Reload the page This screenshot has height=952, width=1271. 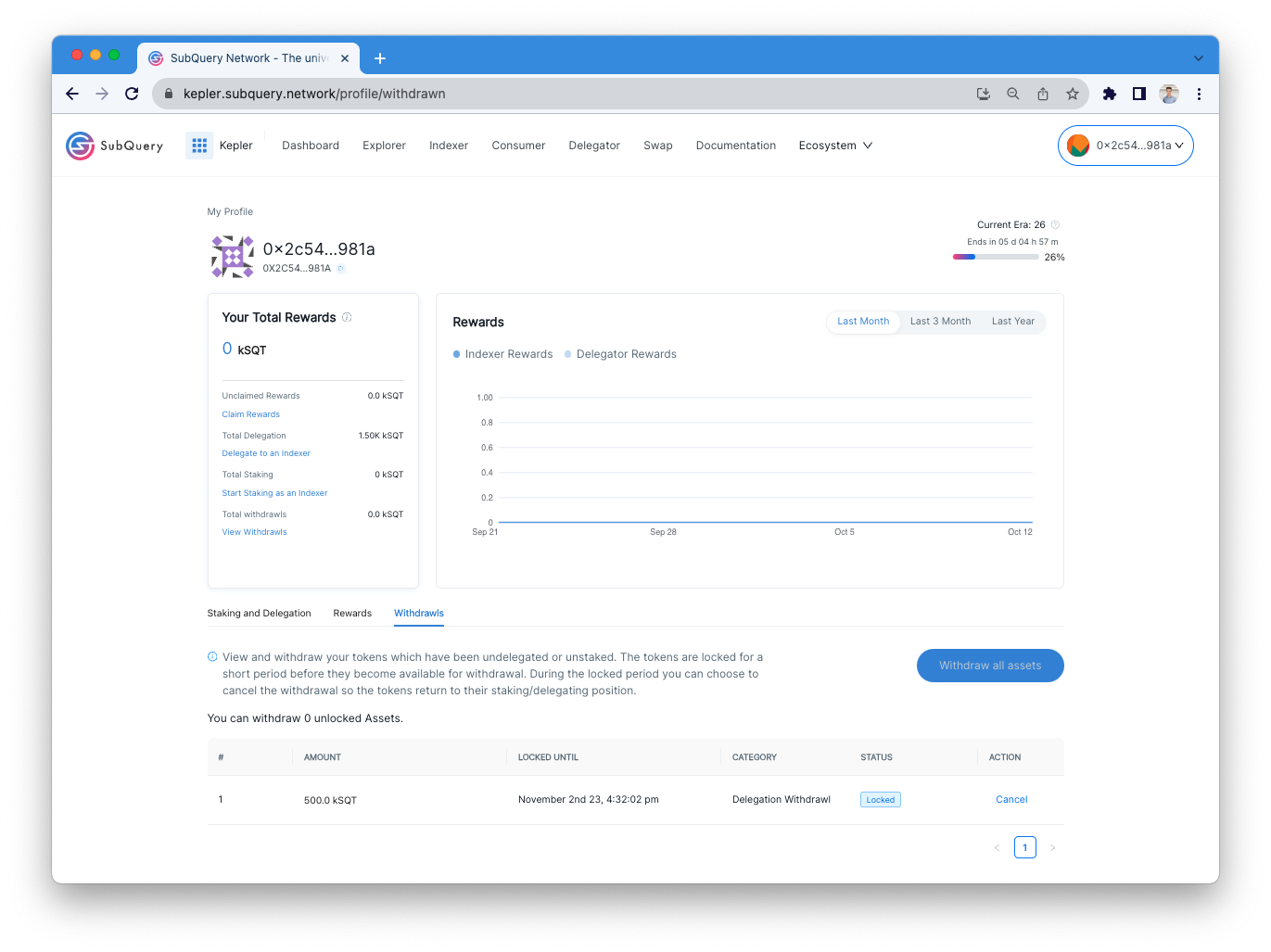click(132, 94)
